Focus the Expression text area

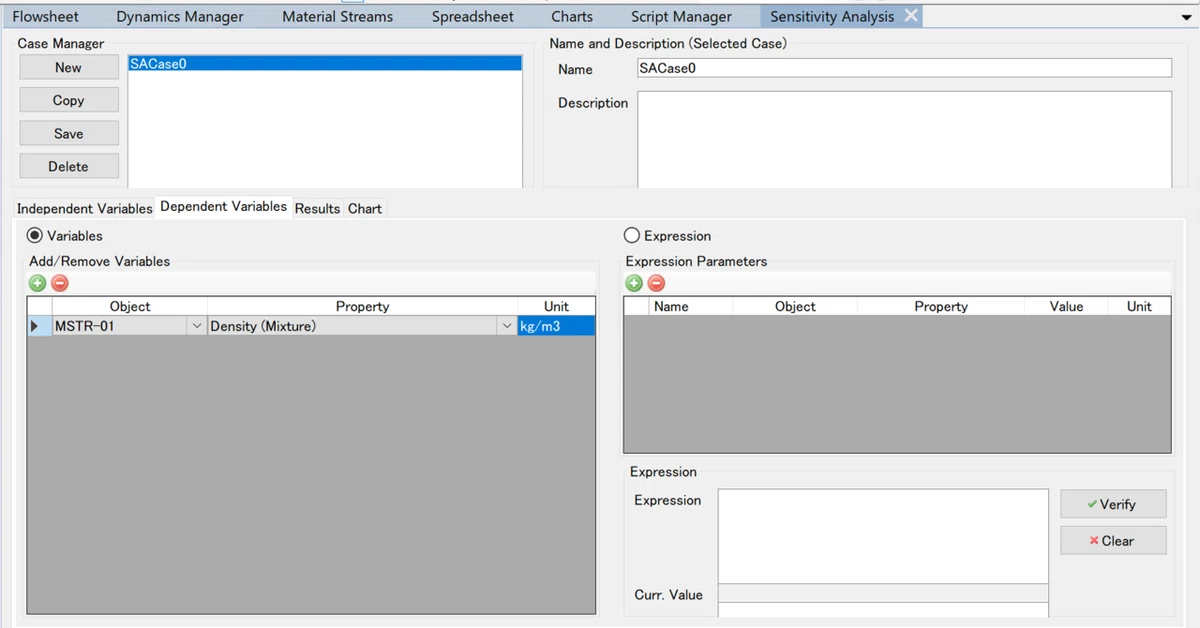click(x=883, y=536)
